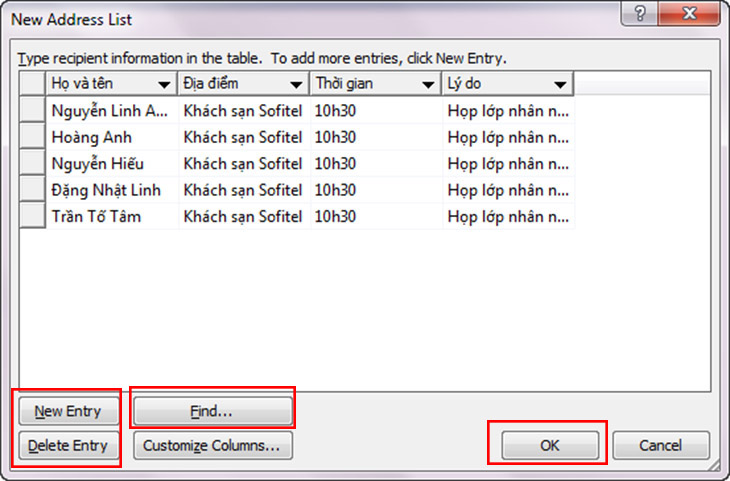Click the Lý do cell in Nguyễn Hiếu row
730x481 pixels.
(x=507, y=163)
